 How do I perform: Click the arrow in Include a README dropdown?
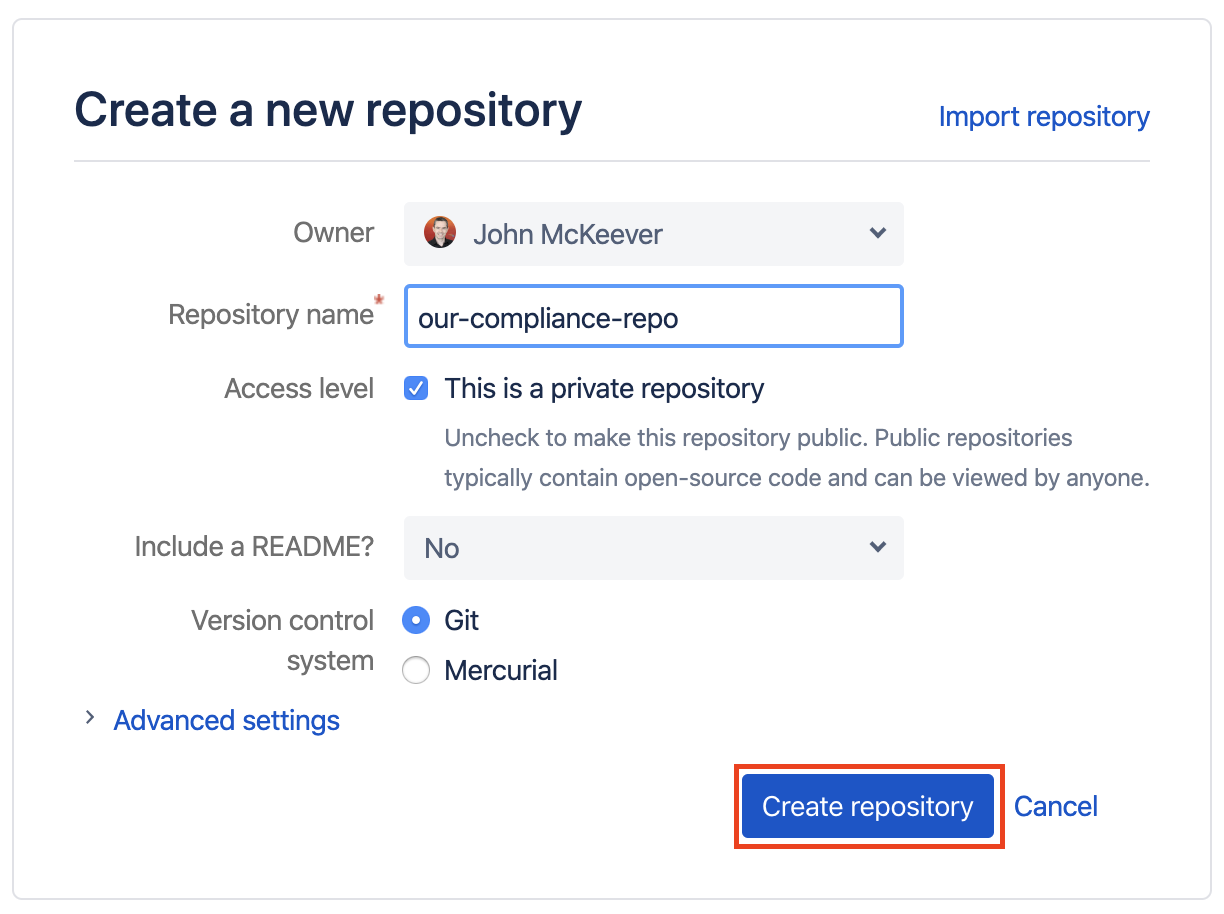coord(877,547)
